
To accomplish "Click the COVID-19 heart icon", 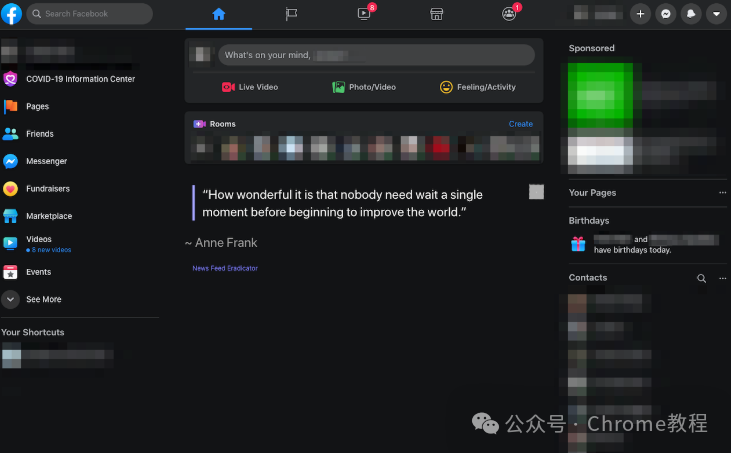I will [10, 79].
